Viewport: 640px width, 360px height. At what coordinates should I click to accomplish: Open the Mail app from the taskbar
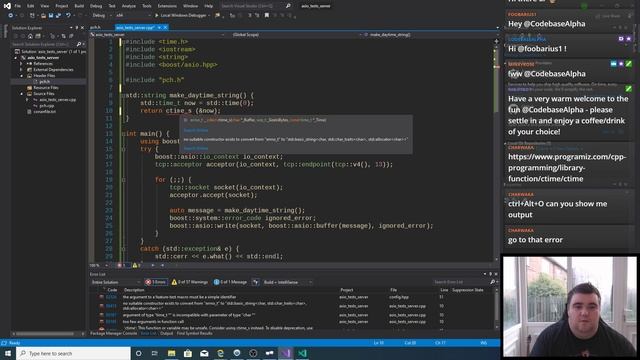pos(204,353)
